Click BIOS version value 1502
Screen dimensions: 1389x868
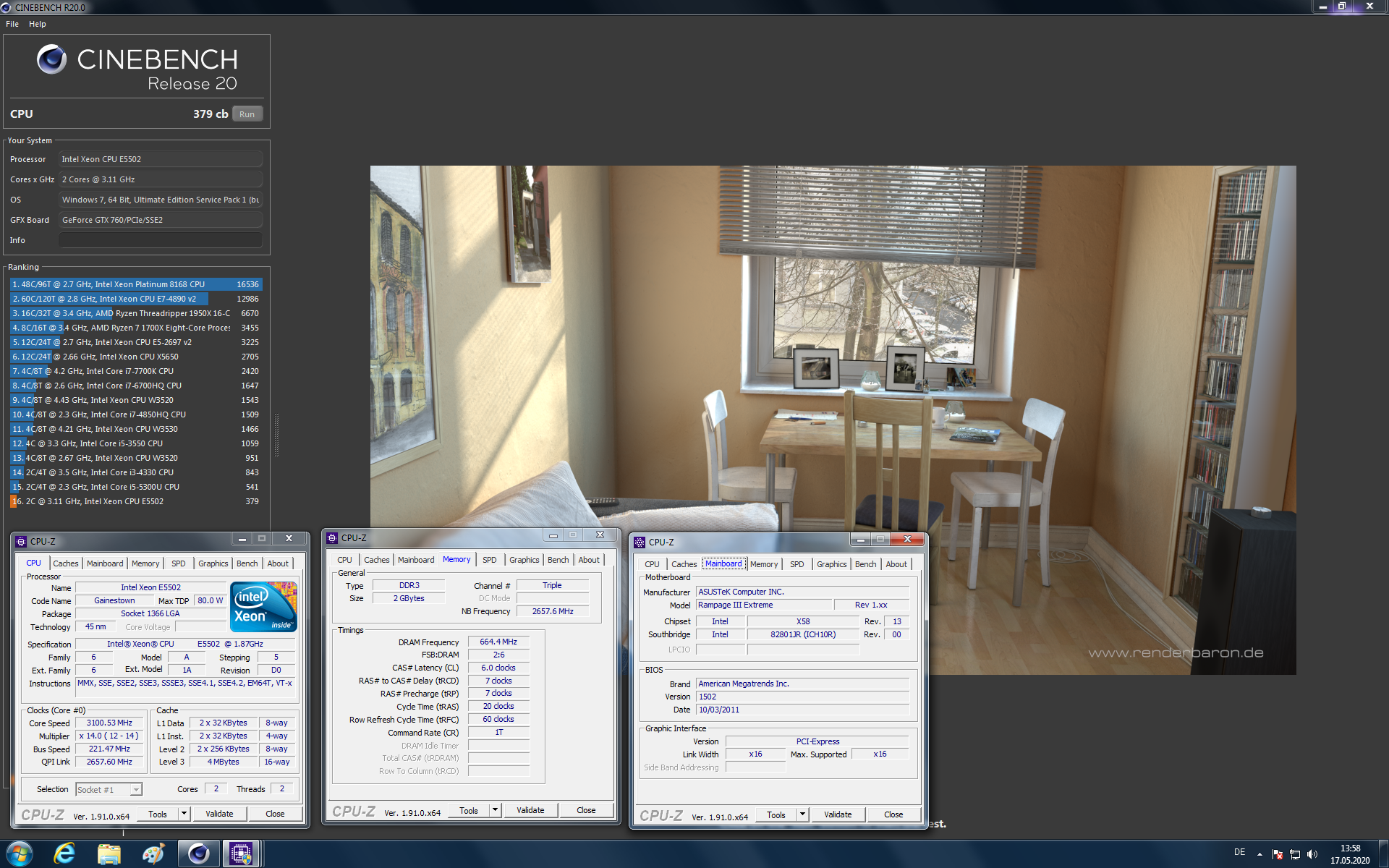802,697
